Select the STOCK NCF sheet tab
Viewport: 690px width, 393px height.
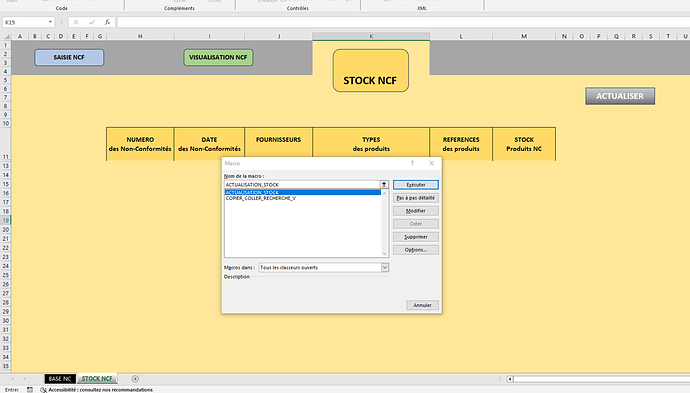click(97, 378)
